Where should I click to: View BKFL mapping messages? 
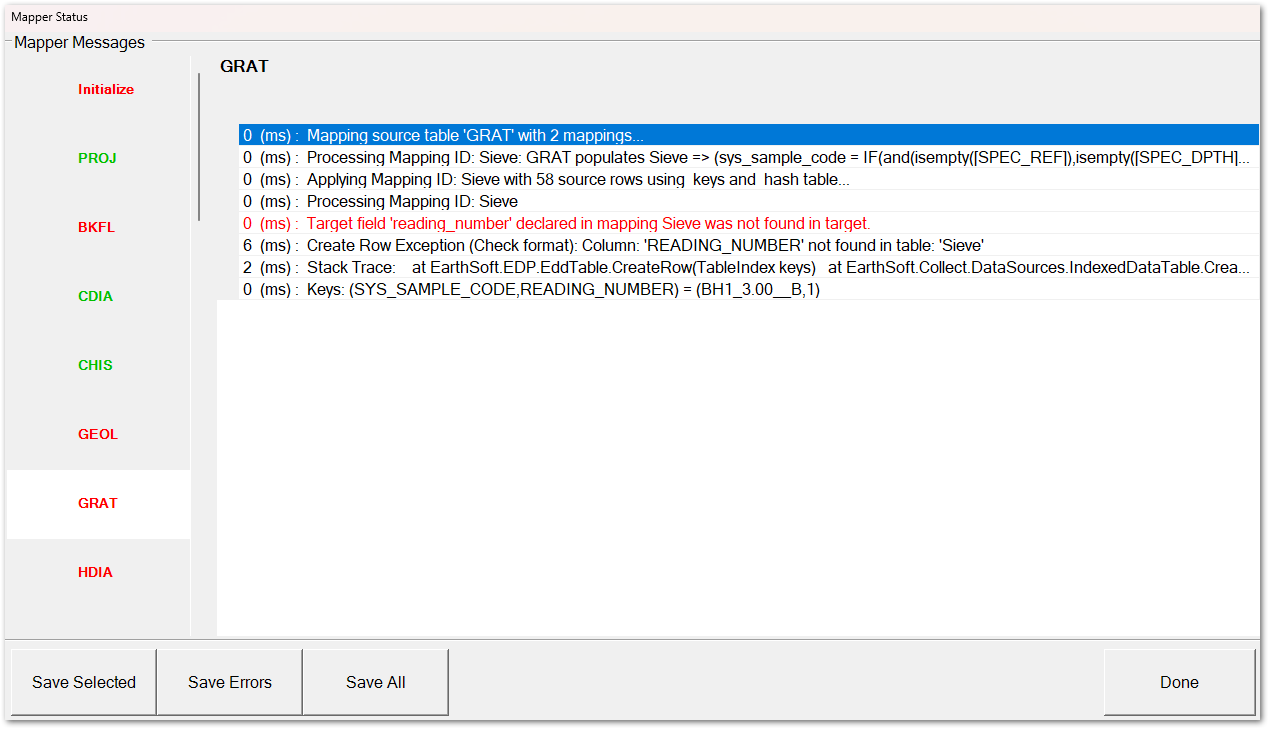point(95,227)
